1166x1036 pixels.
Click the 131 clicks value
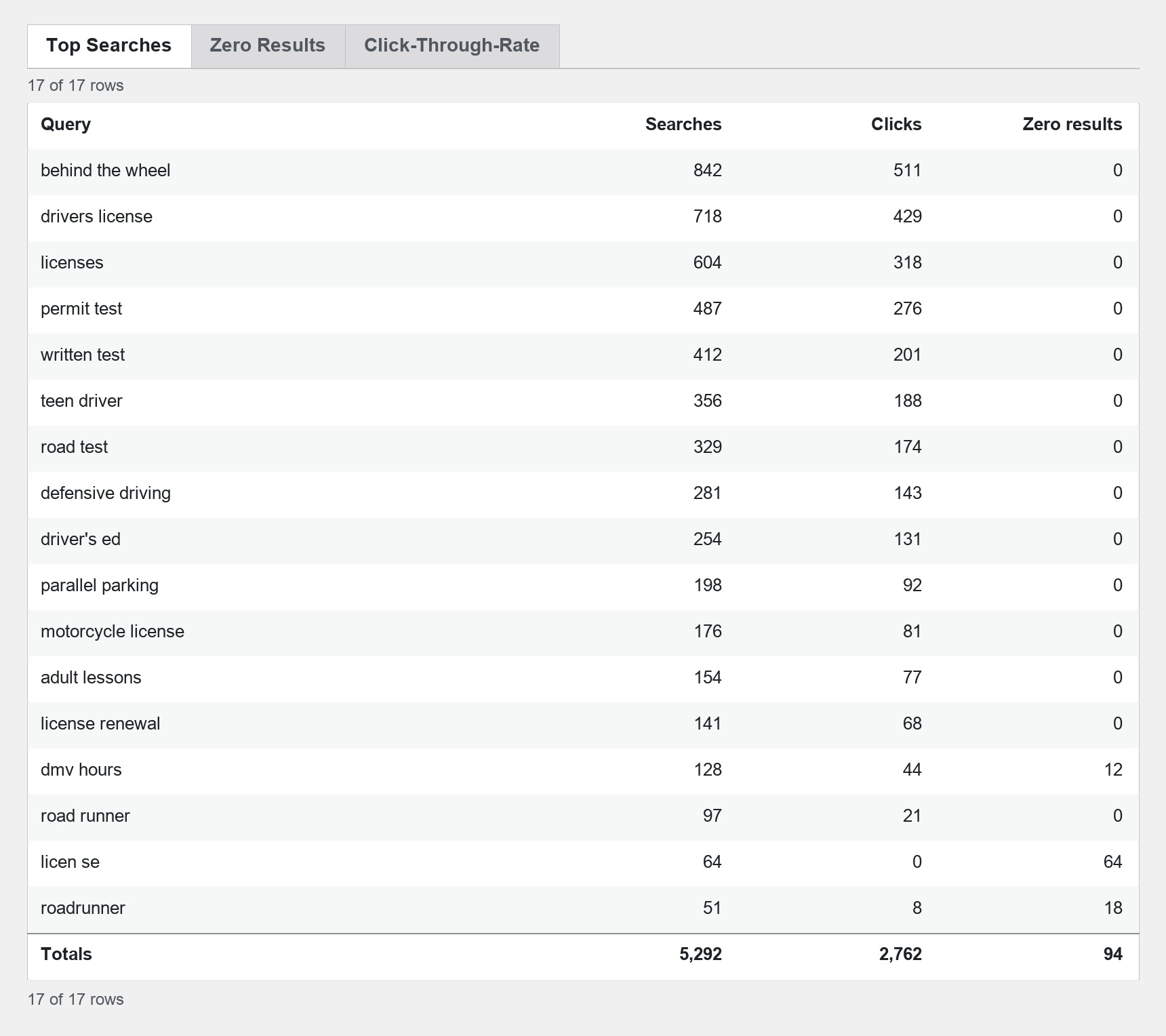[908, 540]
